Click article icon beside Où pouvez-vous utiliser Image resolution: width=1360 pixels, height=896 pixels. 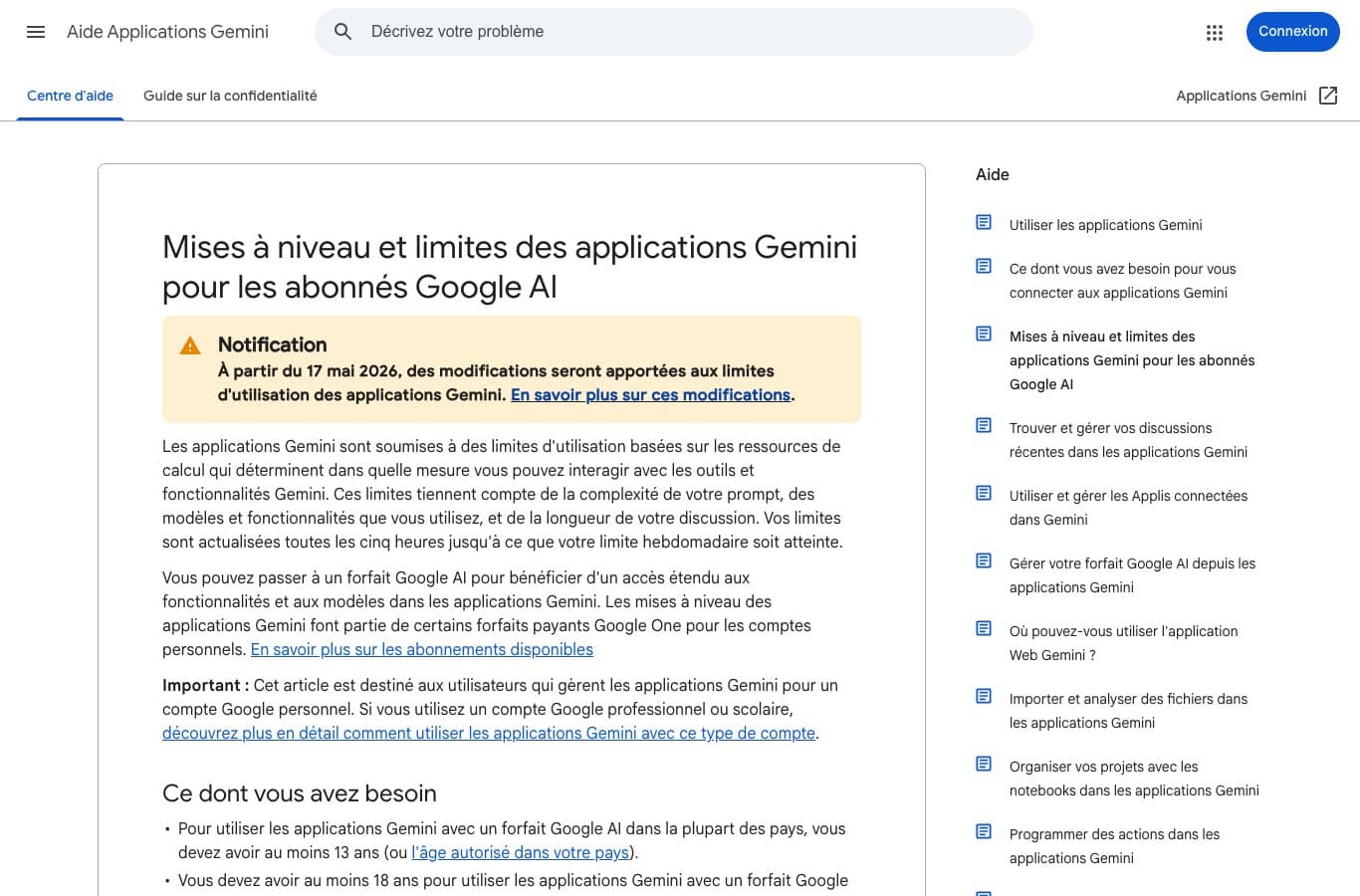coord(984,629)
